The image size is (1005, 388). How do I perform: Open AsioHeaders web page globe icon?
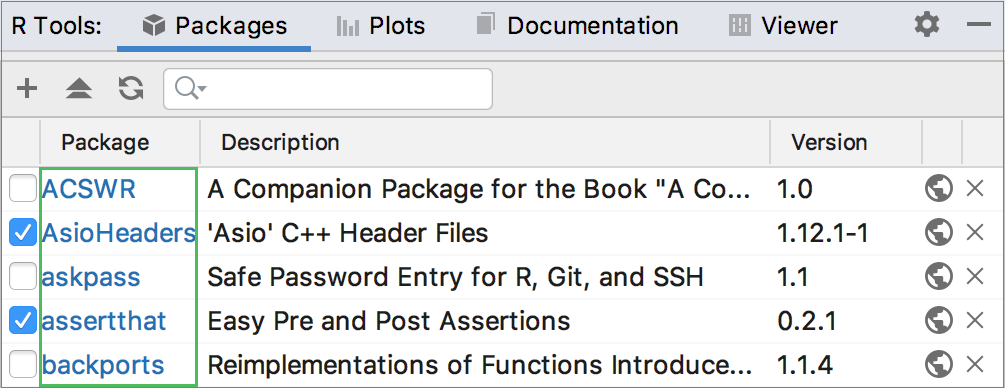[x=938, y=233]
